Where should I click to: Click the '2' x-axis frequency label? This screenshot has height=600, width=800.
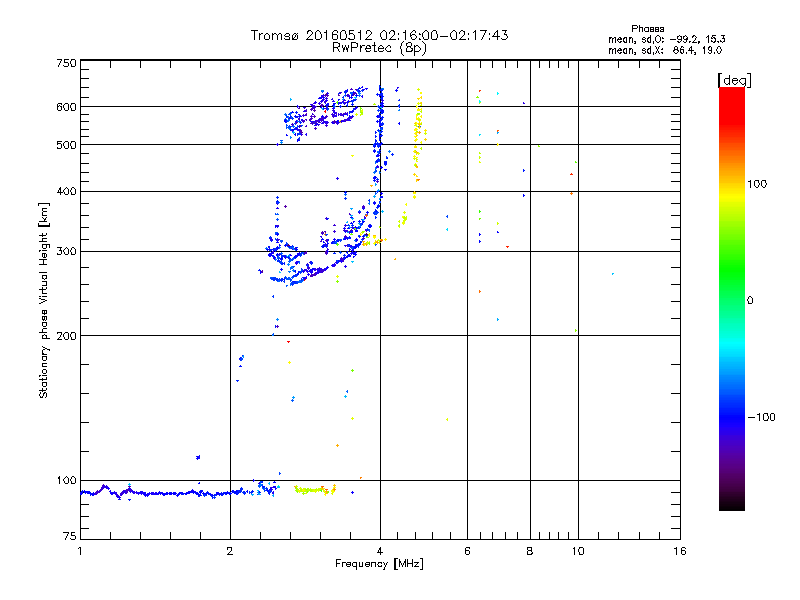(x=230, y=551)
